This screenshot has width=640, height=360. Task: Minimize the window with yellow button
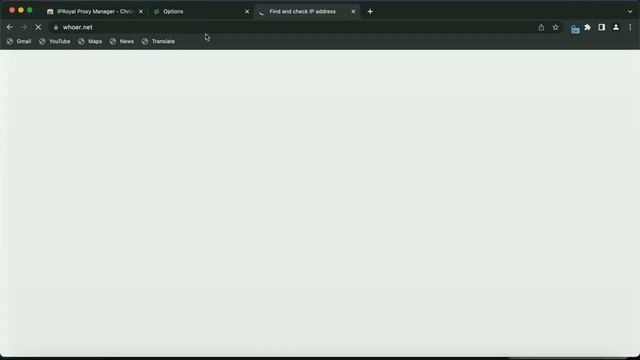pos(21,10)
